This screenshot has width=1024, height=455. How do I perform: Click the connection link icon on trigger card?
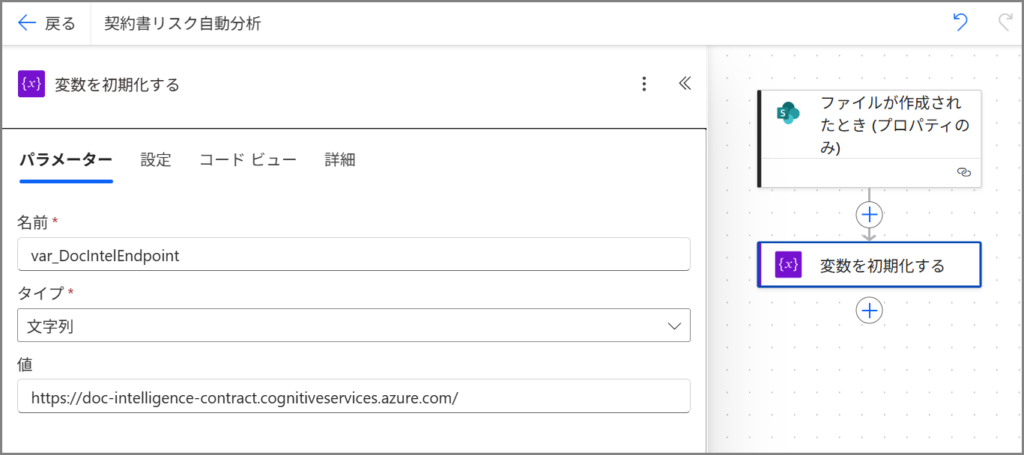(x=963, y=172)
